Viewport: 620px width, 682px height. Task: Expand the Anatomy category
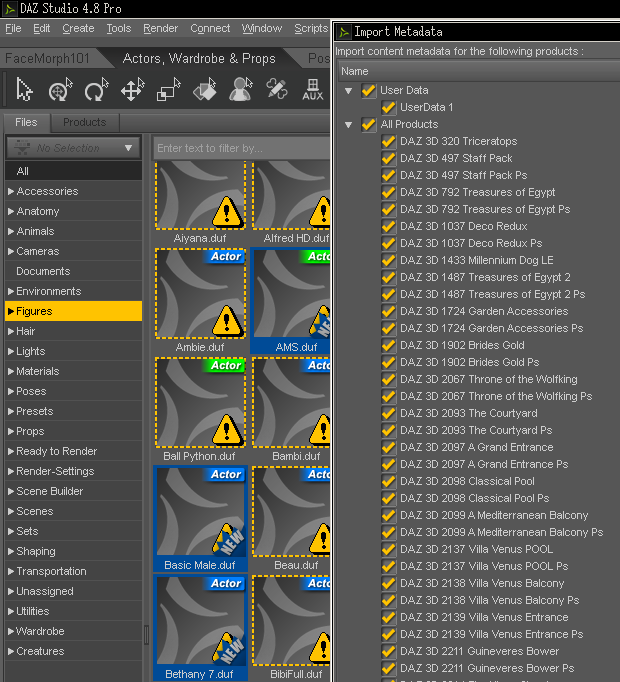[11, 211]
